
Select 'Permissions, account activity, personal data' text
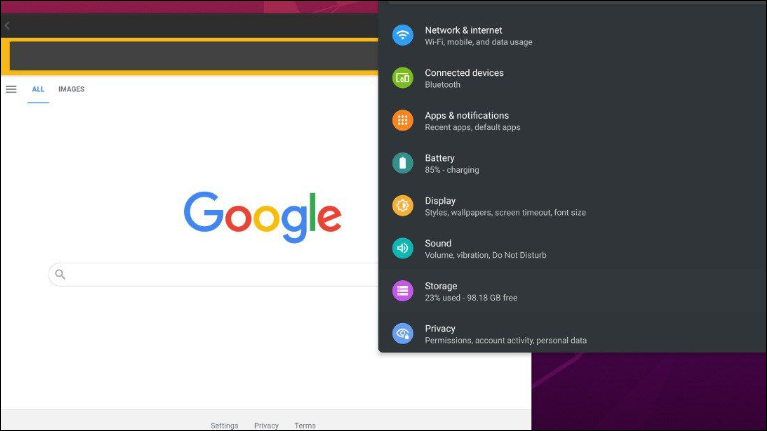click(x=505, y=340)
